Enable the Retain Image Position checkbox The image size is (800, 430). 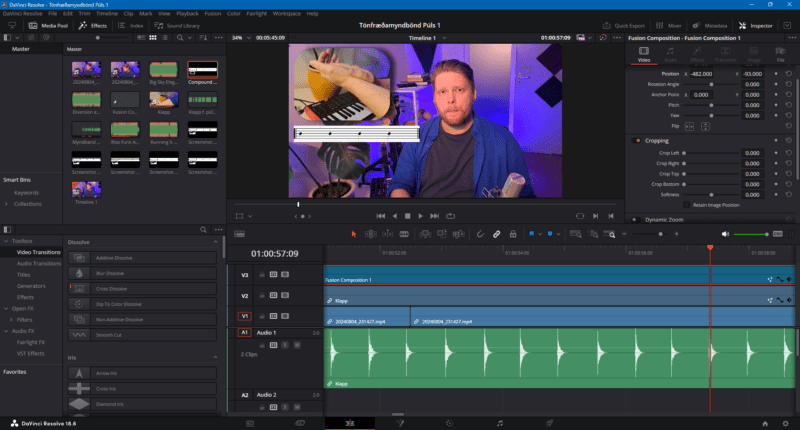pos(685,204)
